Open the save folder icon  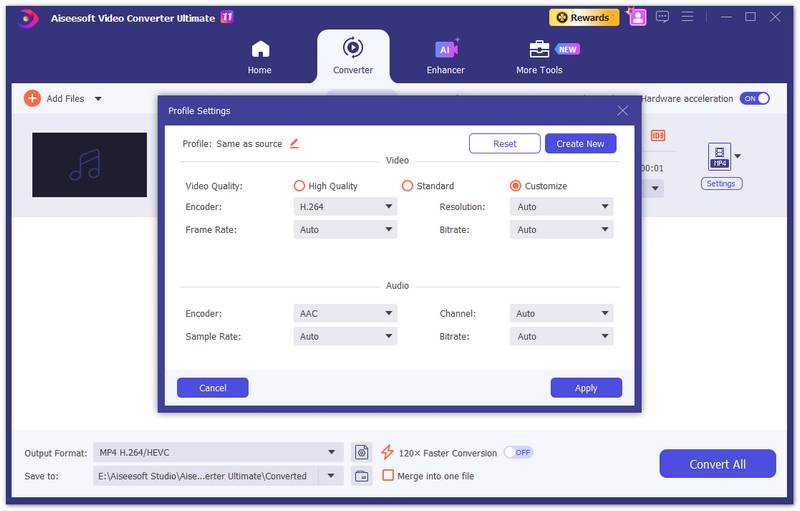(x=361, y=476)
